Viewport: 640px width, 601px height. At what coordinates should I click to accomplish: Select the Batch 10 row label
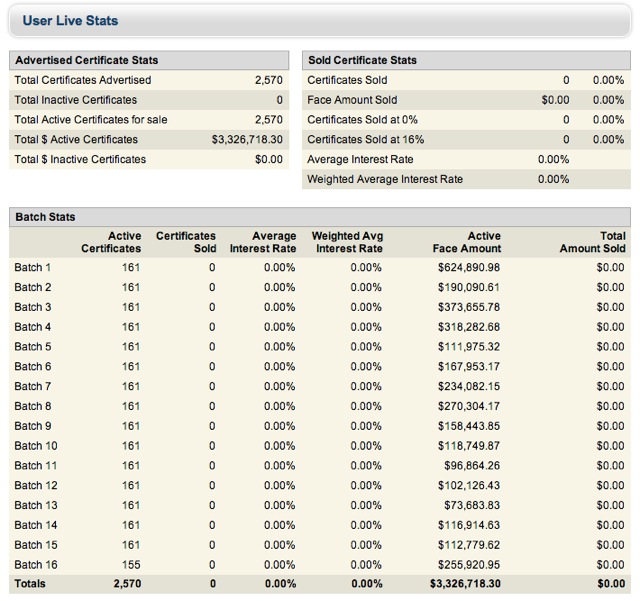pos(36,446)
